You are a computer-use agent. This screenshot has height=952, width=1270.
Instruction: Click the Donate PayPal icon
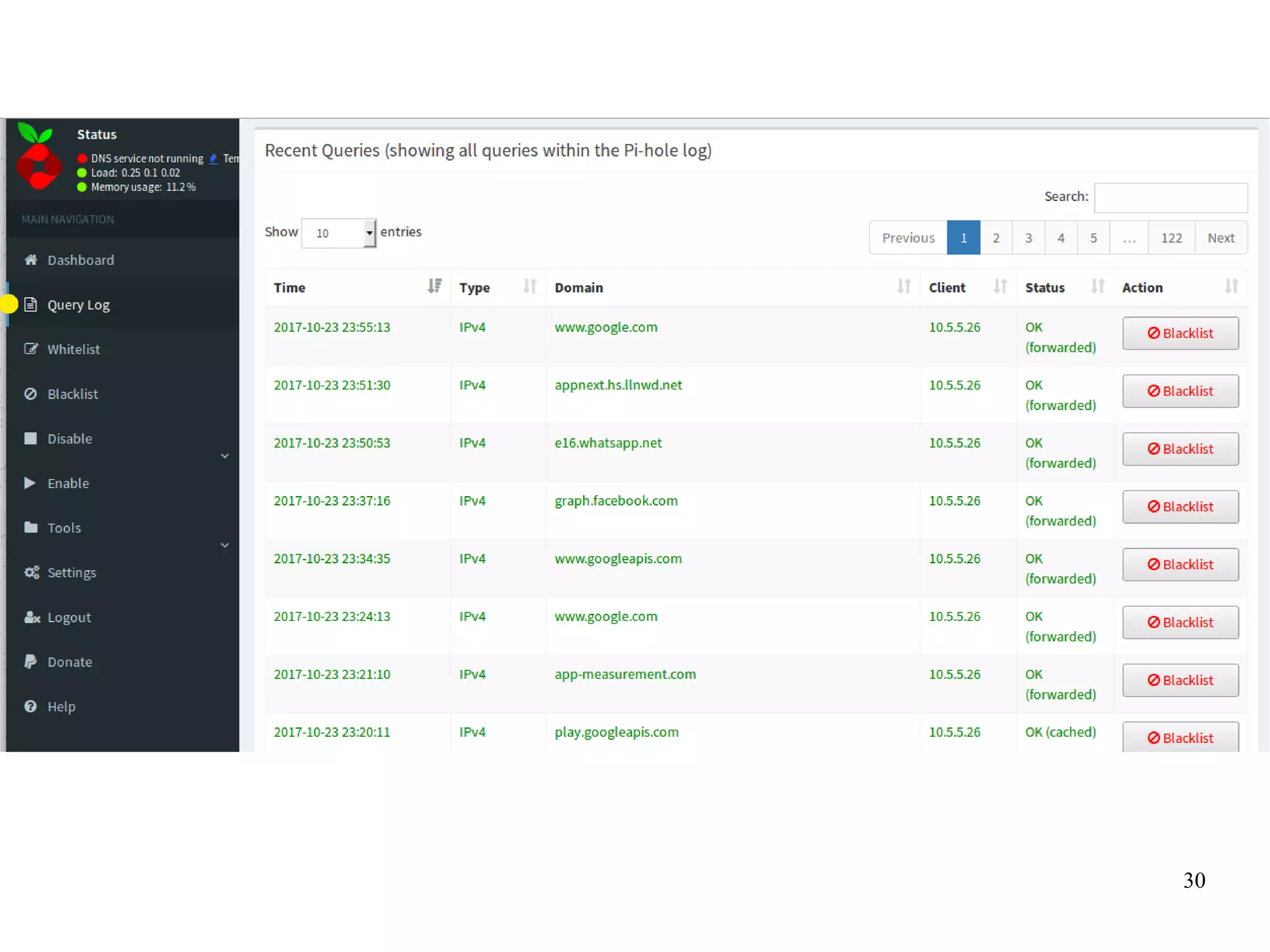pos(30,662)
